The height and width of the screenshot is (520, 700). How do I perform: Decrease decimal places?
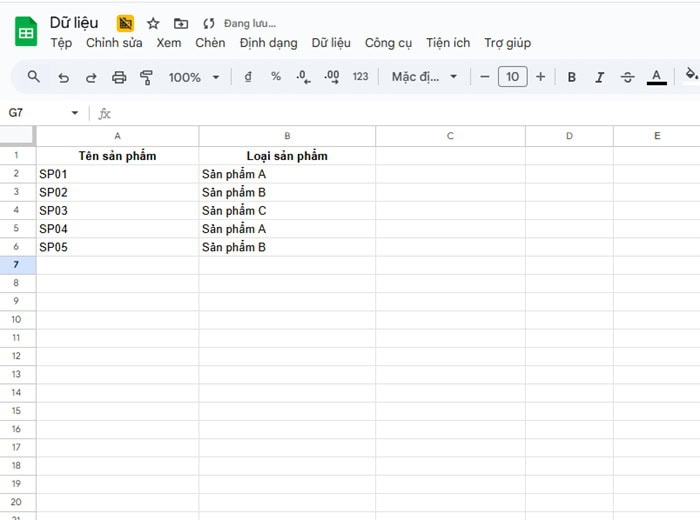coord(303,77)
